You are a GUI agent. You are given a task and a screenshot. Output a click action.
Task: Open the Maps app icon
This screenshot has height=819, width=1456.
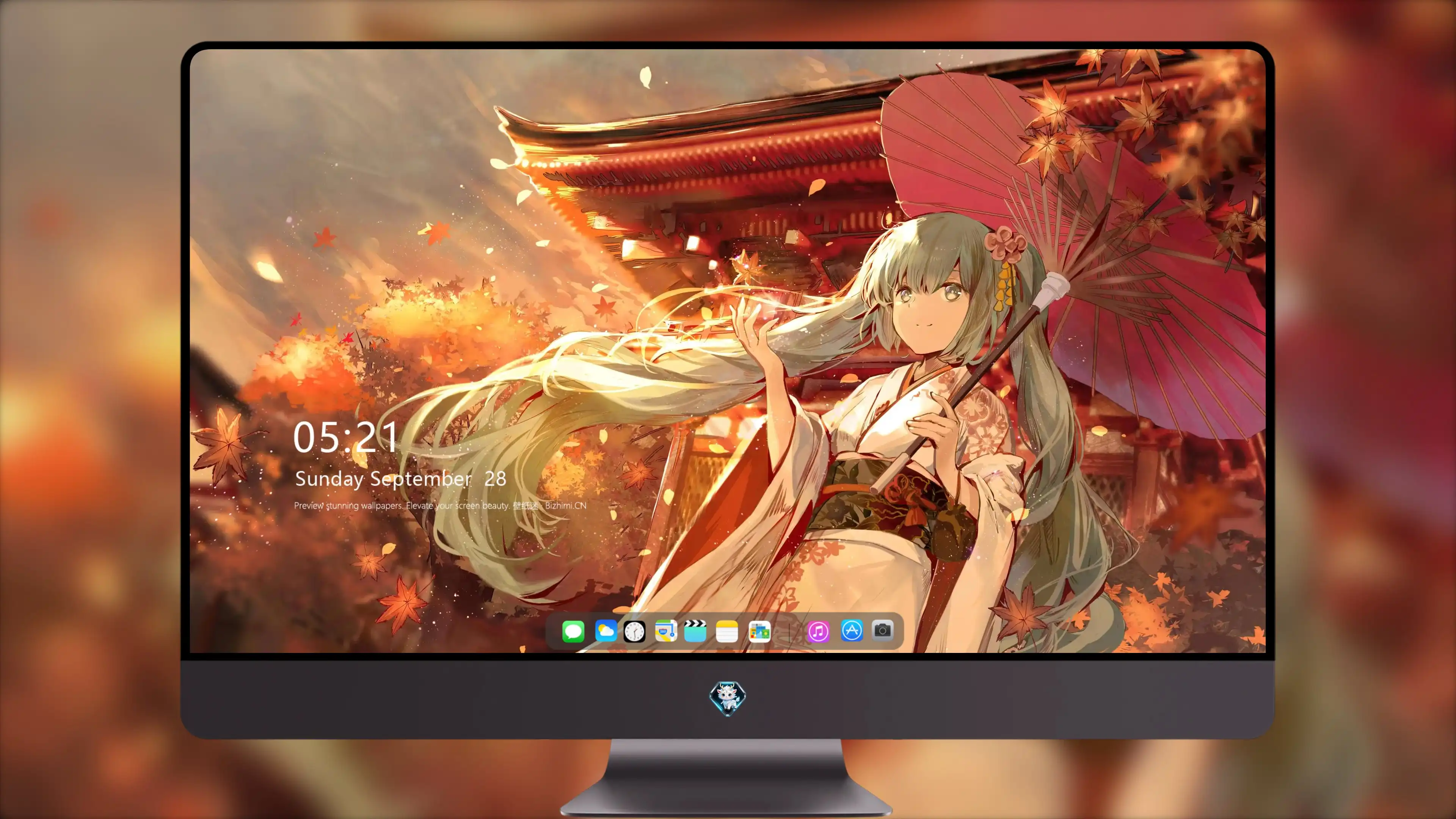[x=666, y=631]
